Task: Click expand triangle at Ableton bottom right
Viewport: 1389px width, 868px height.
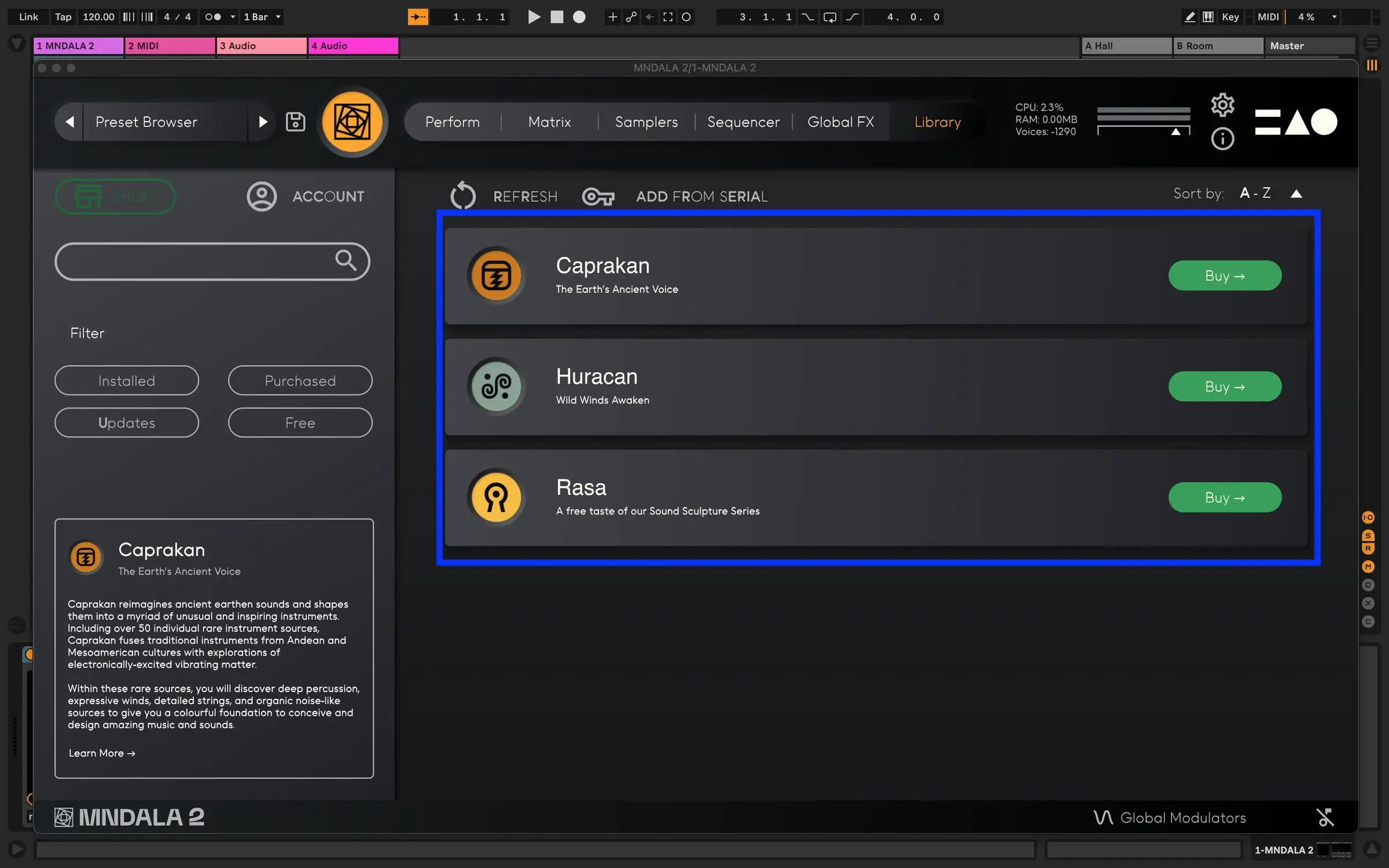Action: point(1372,849)
